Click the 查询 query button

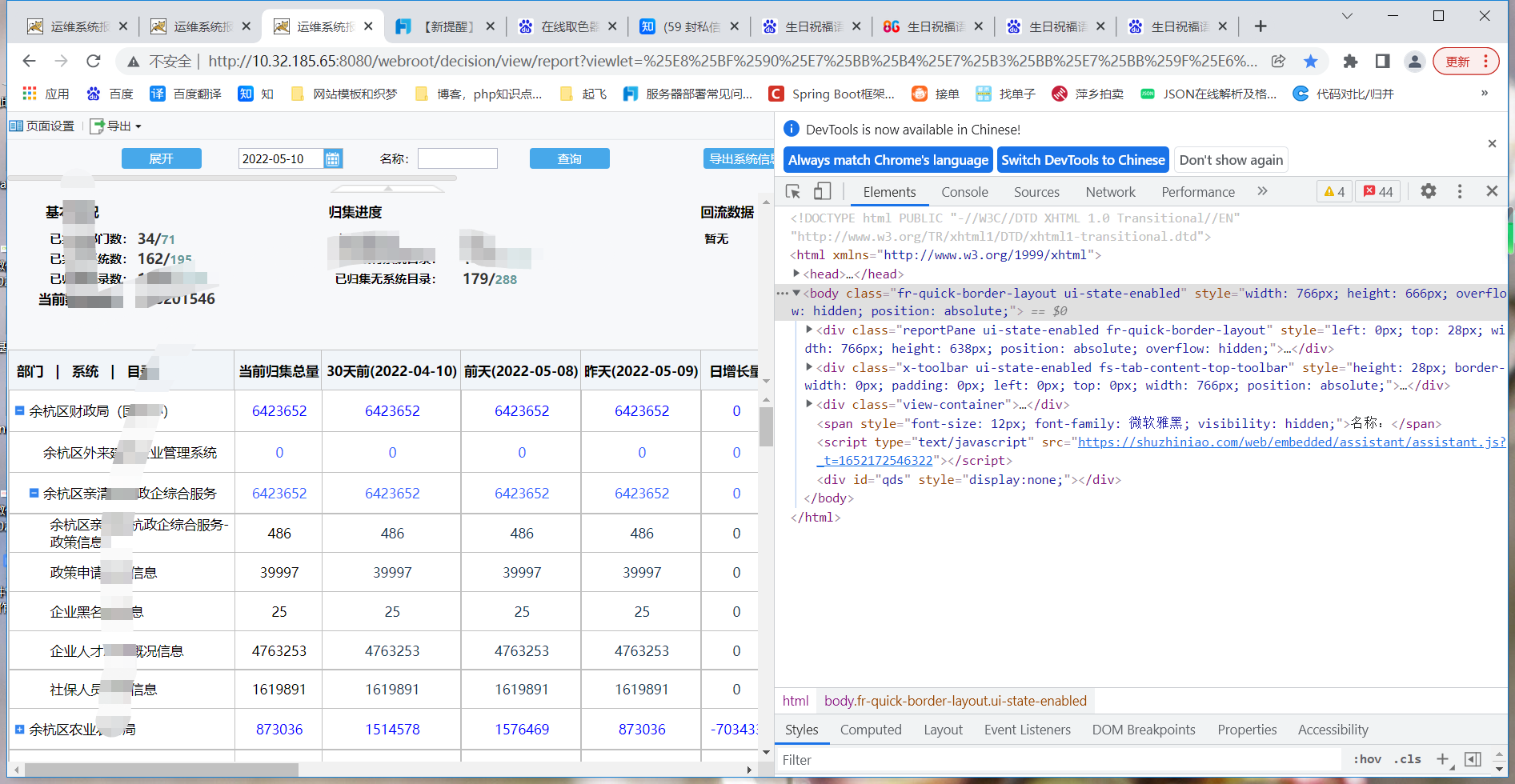point(570,158)
